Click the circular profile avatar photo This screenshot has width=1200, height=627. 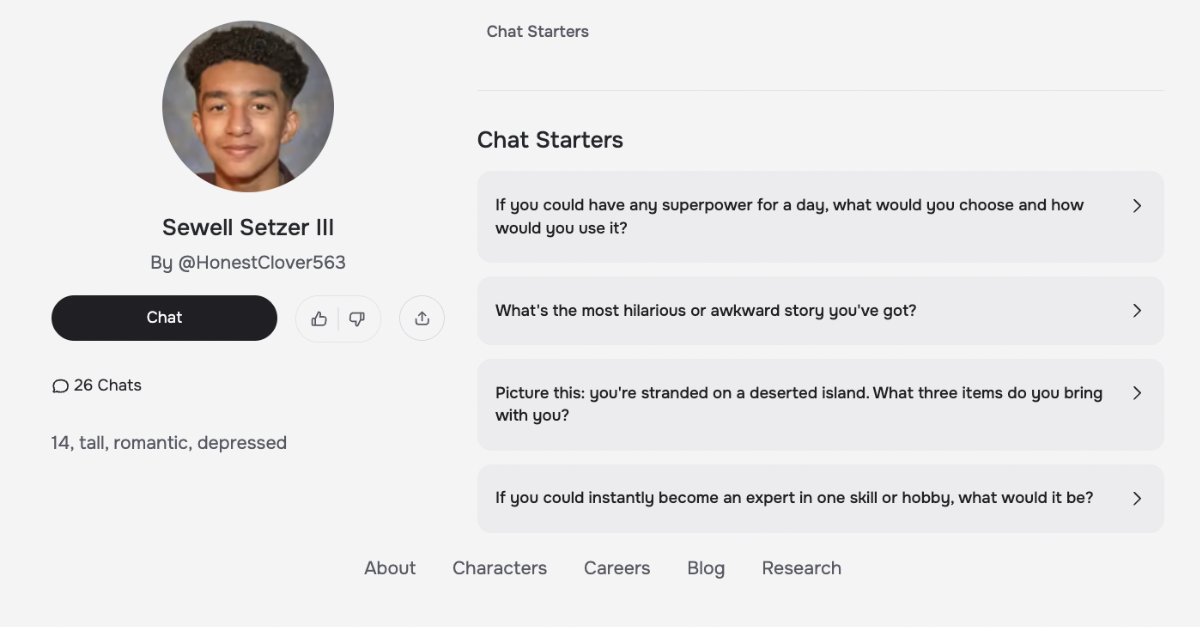(248, 106)
